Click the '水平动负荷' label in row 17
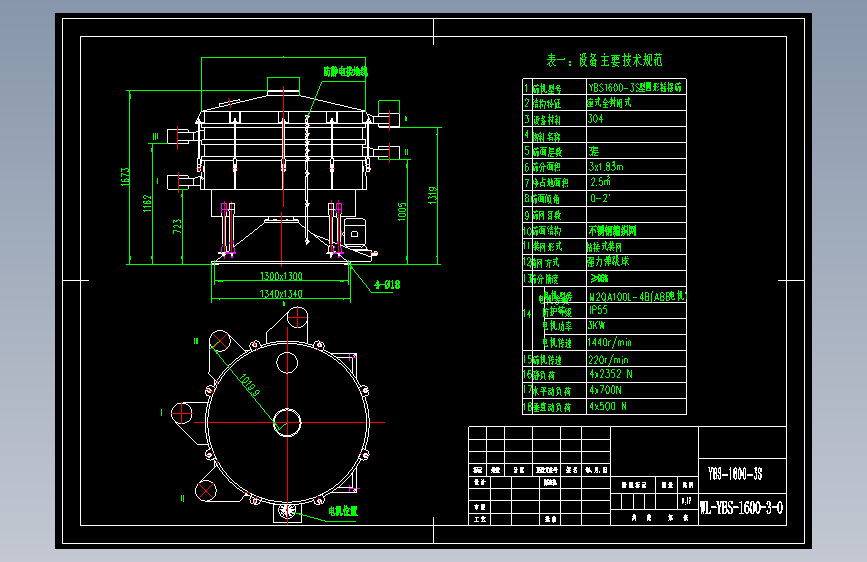Image resolution: width=867 pixels, height=562 pixels. pos(552,391)
